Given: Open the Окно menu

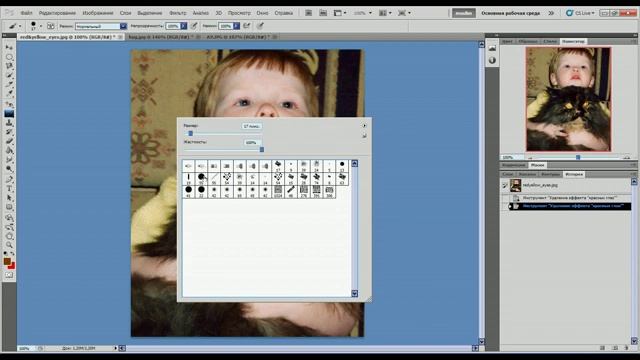Looking at the screenshot, I should point(262,13).
